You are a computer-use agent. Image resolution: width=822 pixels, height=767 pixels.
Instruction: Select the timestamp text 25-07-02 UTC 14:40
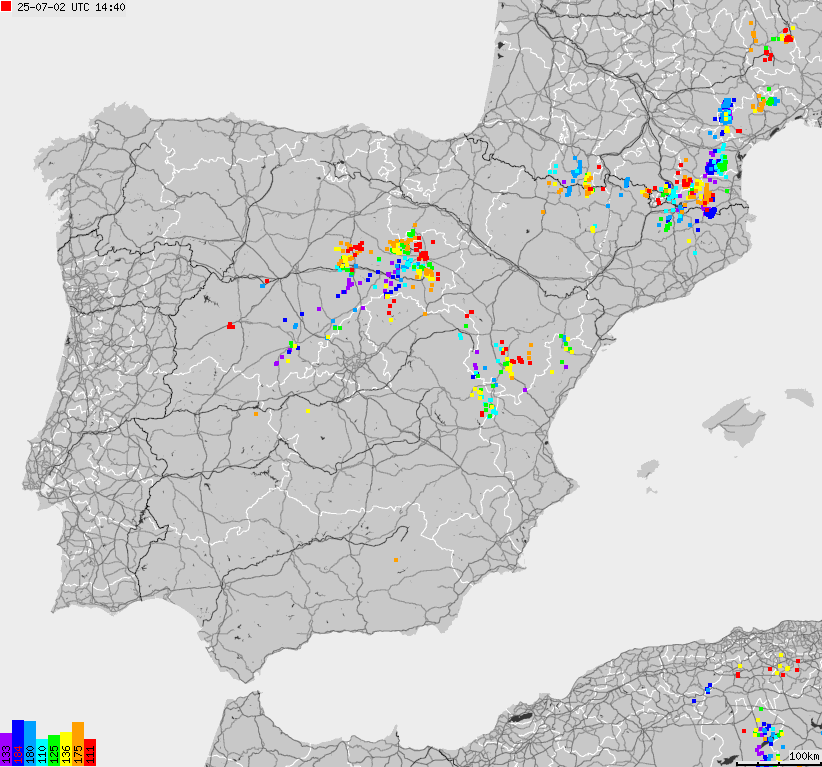[71, 7]
